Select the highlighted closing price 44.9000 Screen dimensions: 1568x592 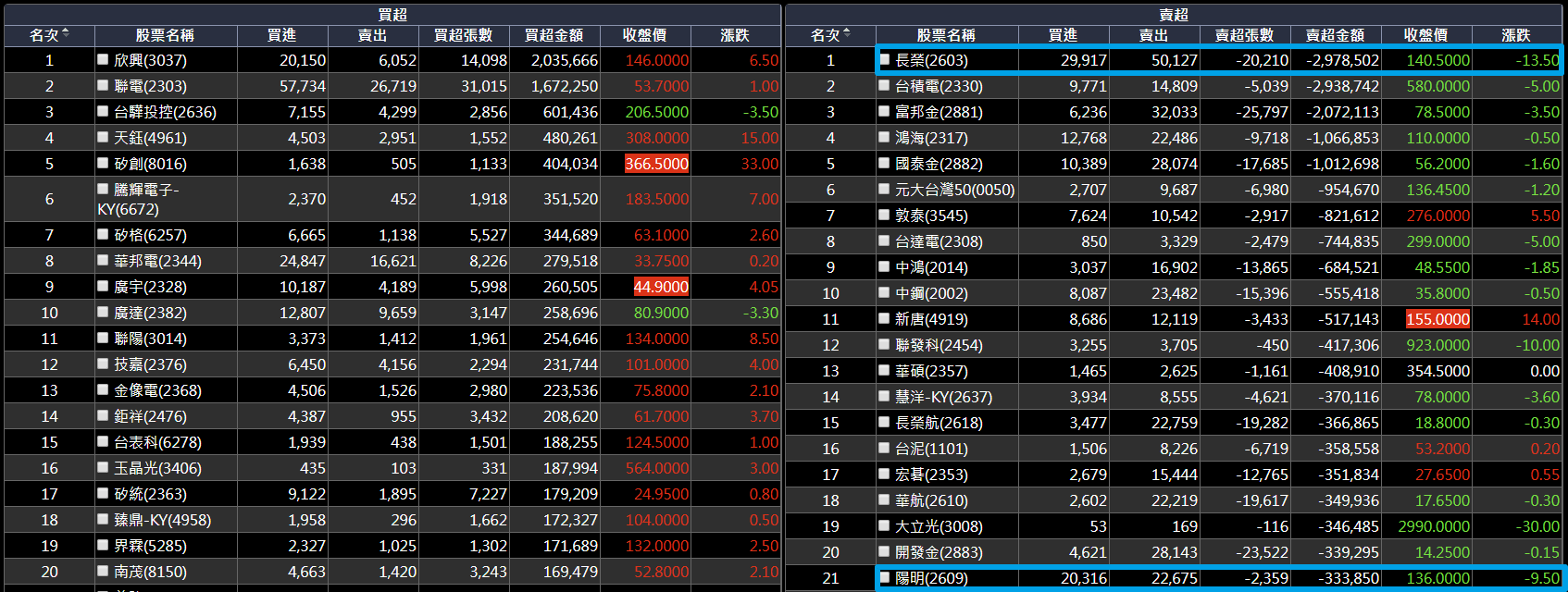661,287
